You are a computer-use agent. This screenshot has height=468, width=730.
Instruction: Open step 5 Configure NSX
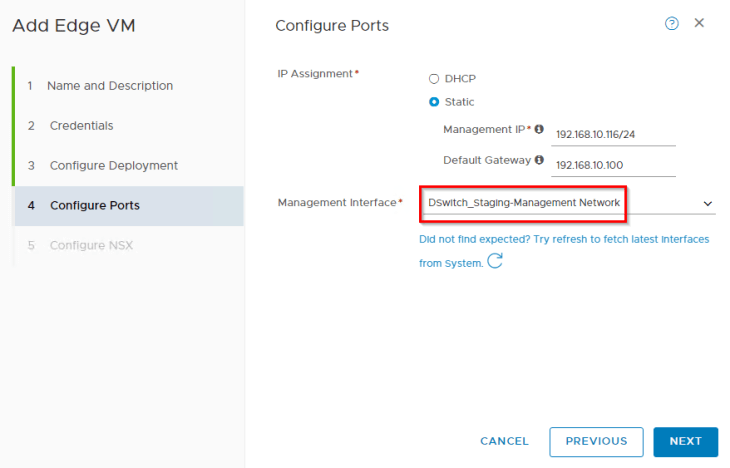(91, 246)
